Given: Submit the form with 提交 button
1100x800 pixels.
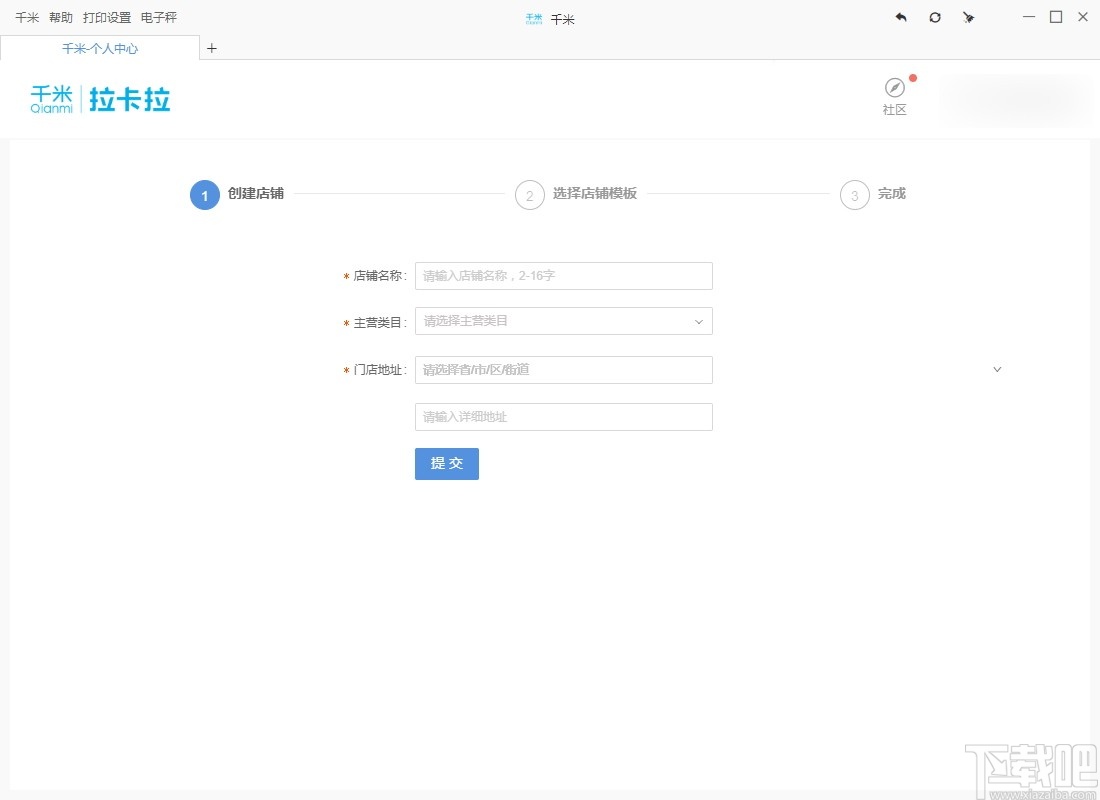Looking at the screenshot, I should pyautogui.click(x=447, y=464).
